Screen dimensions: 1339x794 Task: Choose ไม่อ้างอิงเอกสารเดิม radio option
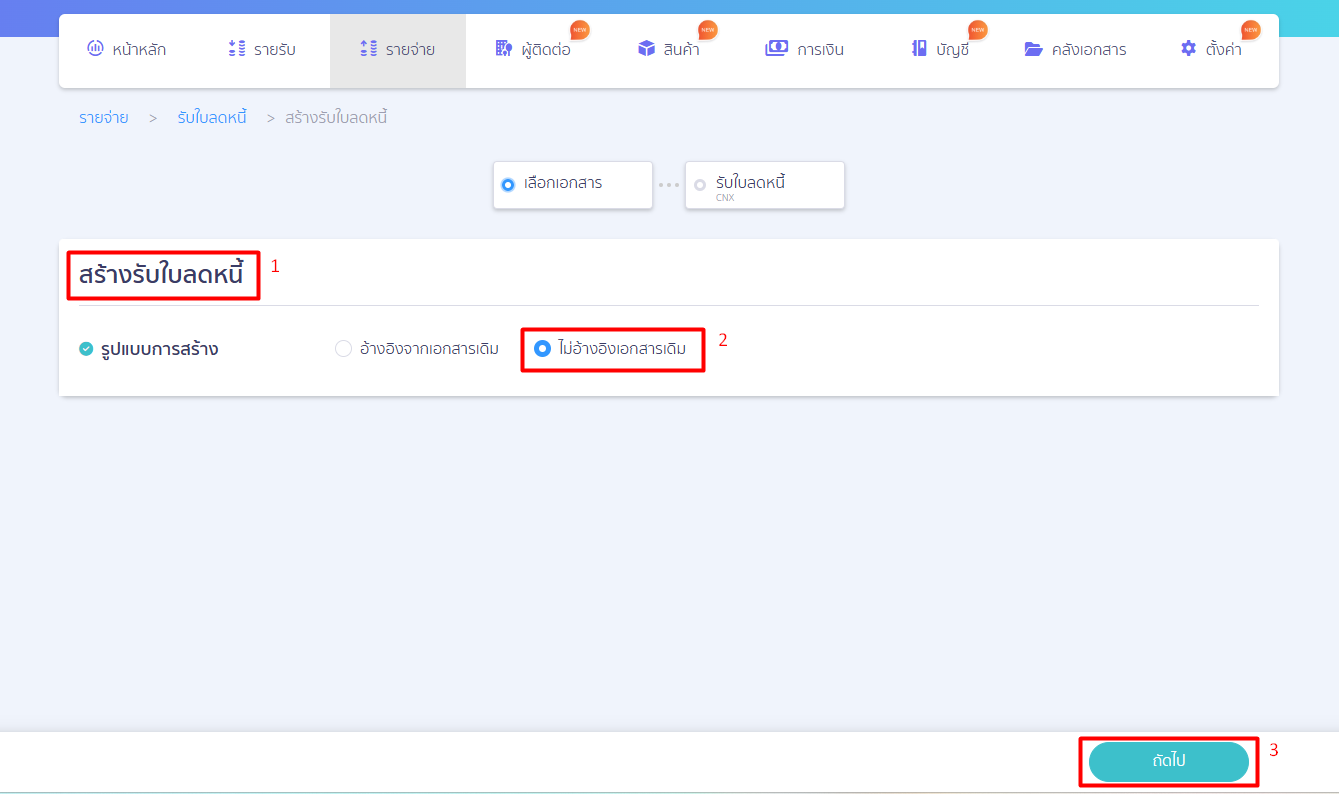pyautogui.click(x=611, y=349)
